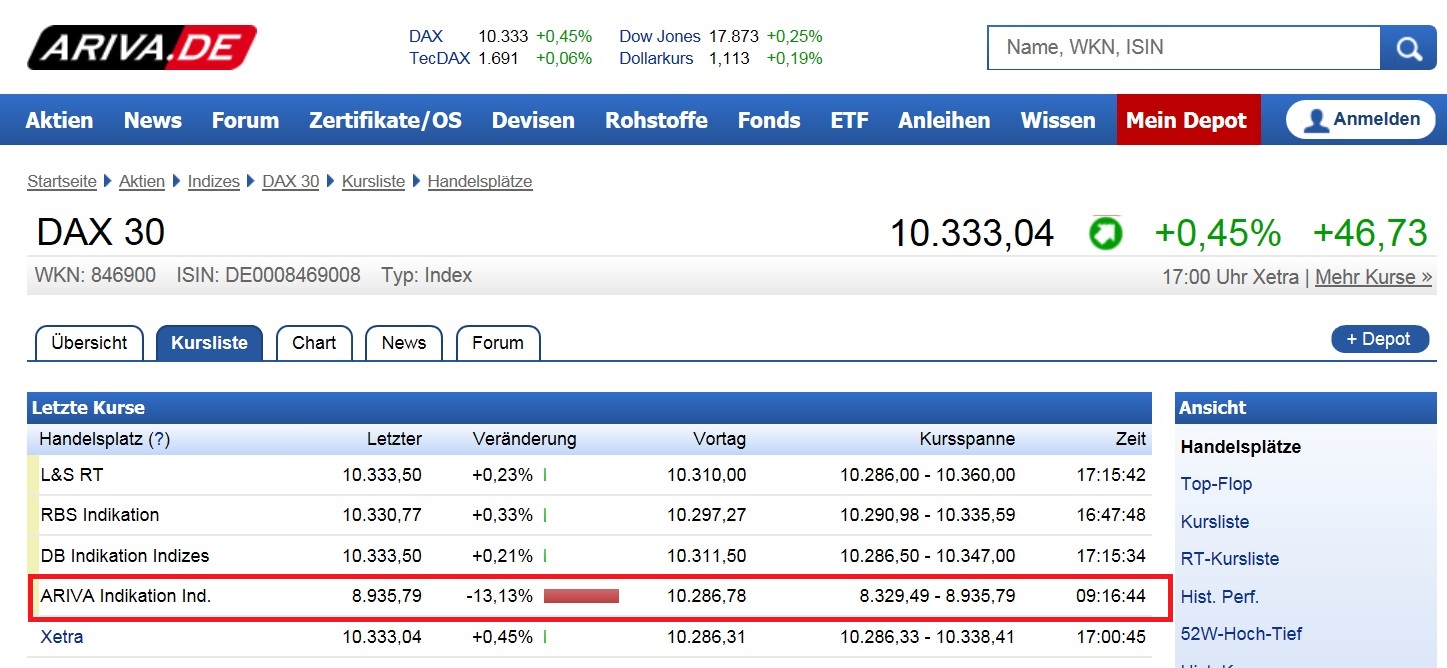This screenshot has width=1447, height=668.
Task: Open the ETF navigation item
Action: (849, 121)
